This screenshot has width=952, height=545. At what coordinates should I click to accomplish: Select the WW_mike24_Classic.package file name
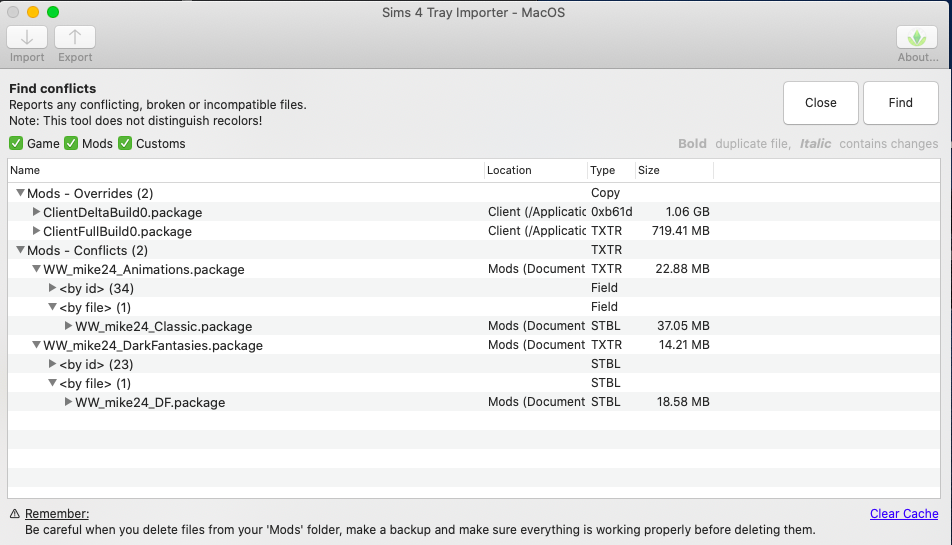164,327
